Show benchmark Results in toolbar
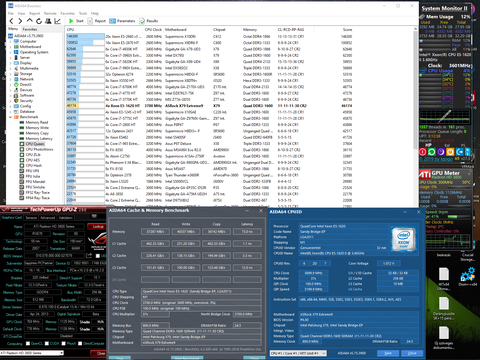 tap(149, 21)
